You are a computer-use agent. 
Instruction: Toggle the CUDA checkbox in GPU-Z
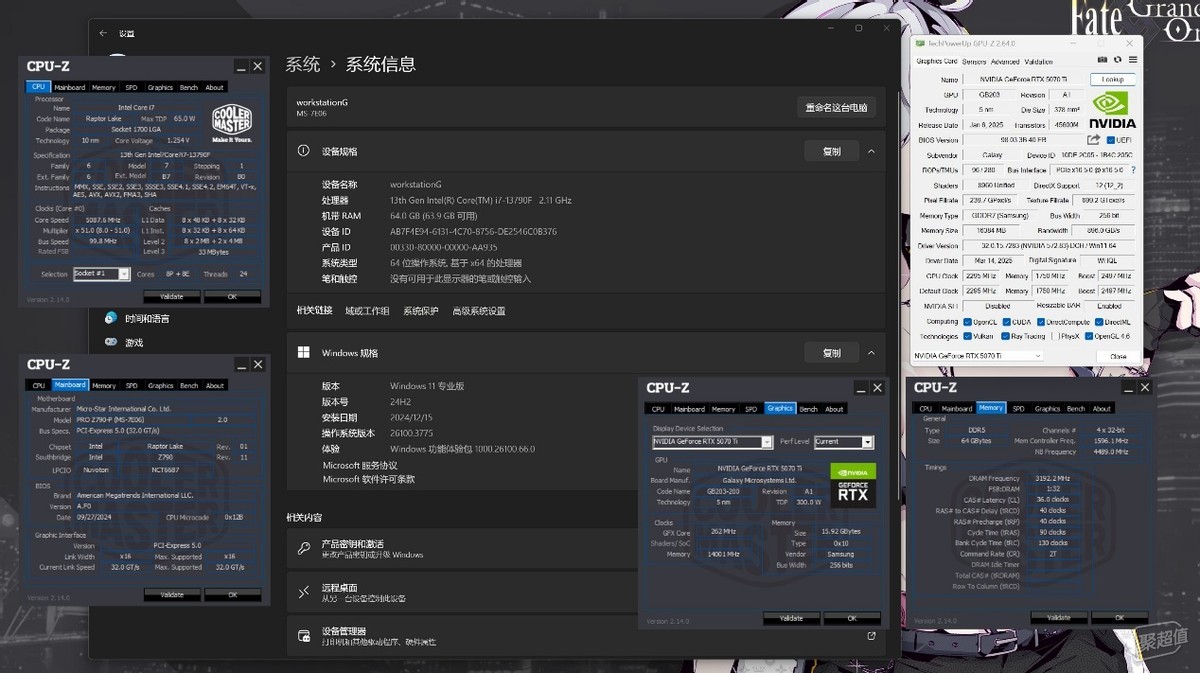pos(1006,322)
